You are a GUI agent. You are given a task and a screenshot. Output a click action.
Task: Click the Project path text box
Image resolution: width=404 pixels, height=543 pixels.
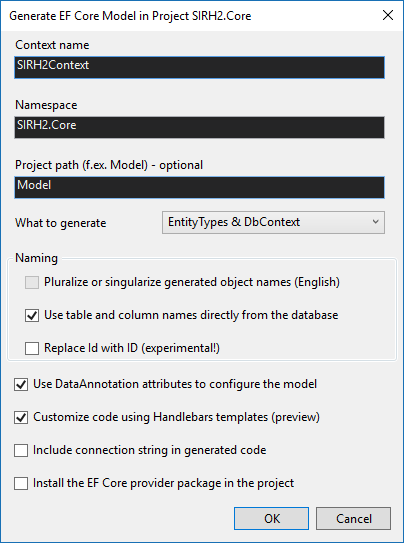click(199, 187)
